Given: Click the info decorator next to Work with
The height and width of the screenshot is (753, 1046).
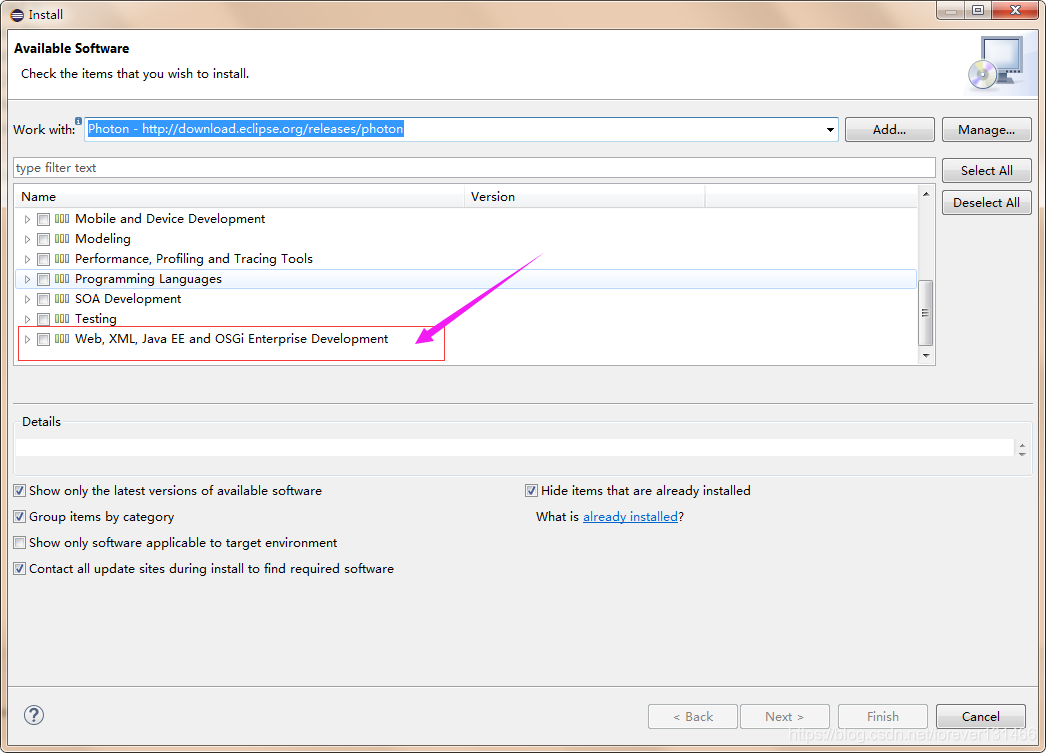Looking at the screenshot, I should click(x=78, y=121).
